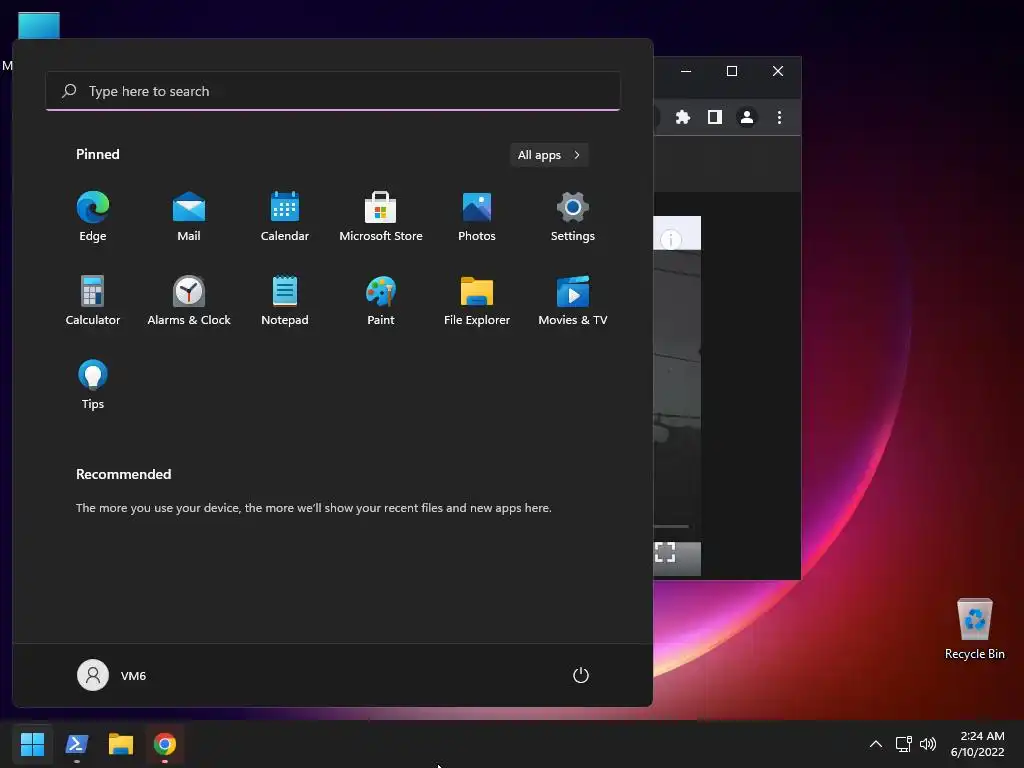1024x768 pixels.
Task: Expand the All apps list
Action: (x=549, y=155)
